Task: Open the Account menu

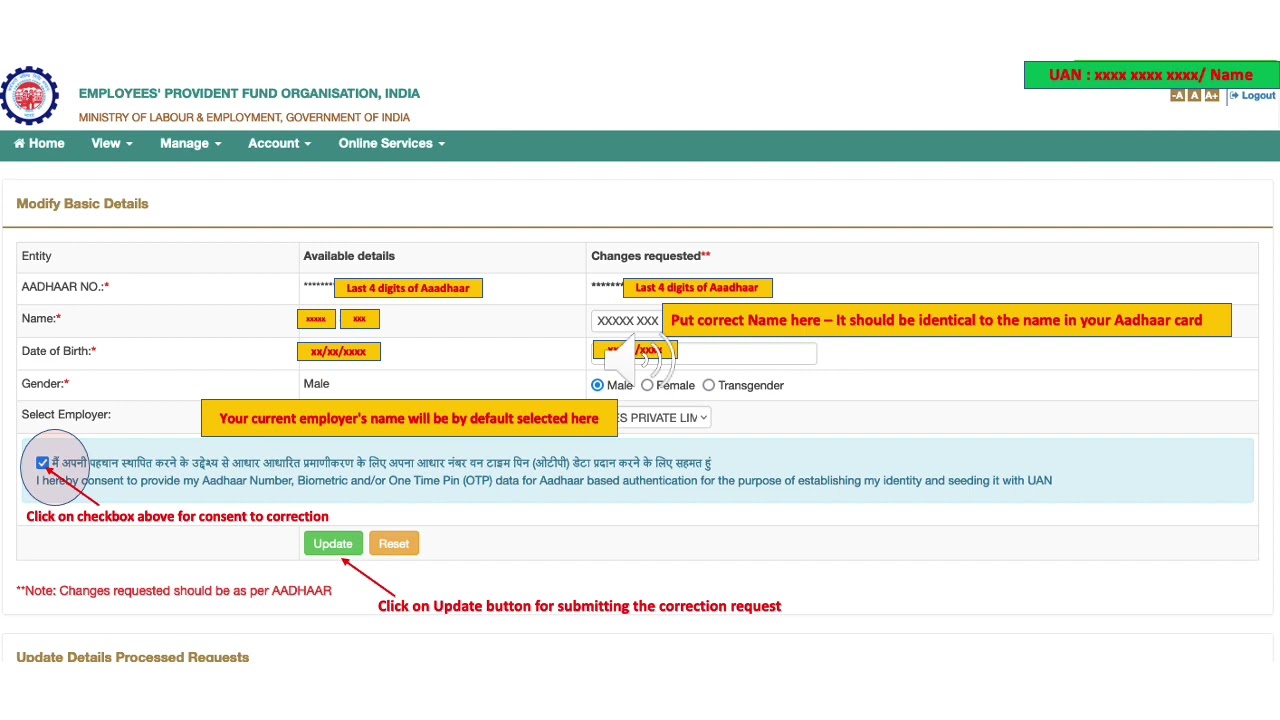Action: pyautogui.click(x=279, y=143)
